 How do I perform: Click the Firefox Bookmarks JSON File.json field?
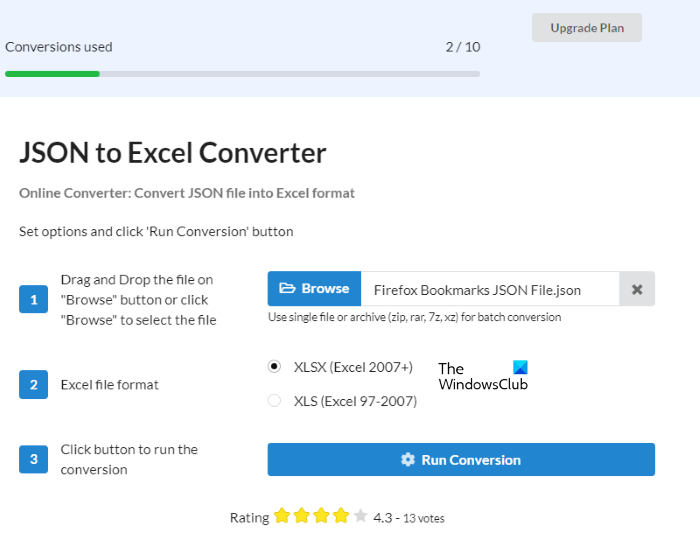489,290
